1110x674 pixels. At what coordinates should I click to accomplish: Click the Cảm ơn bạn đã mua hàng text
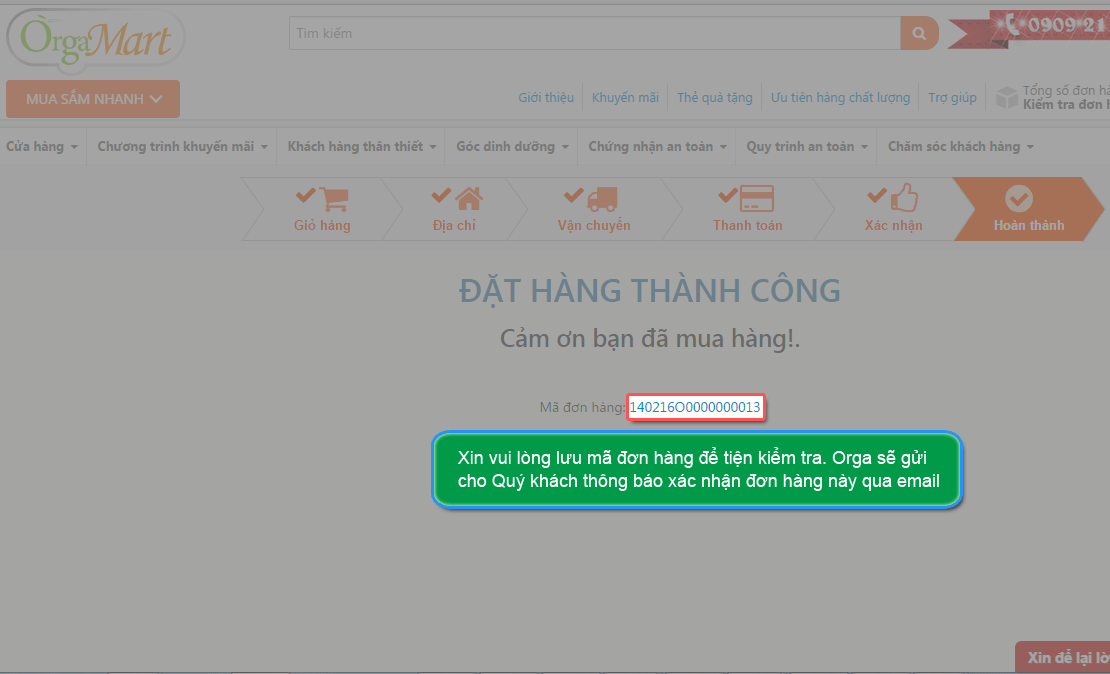point(650,338)
